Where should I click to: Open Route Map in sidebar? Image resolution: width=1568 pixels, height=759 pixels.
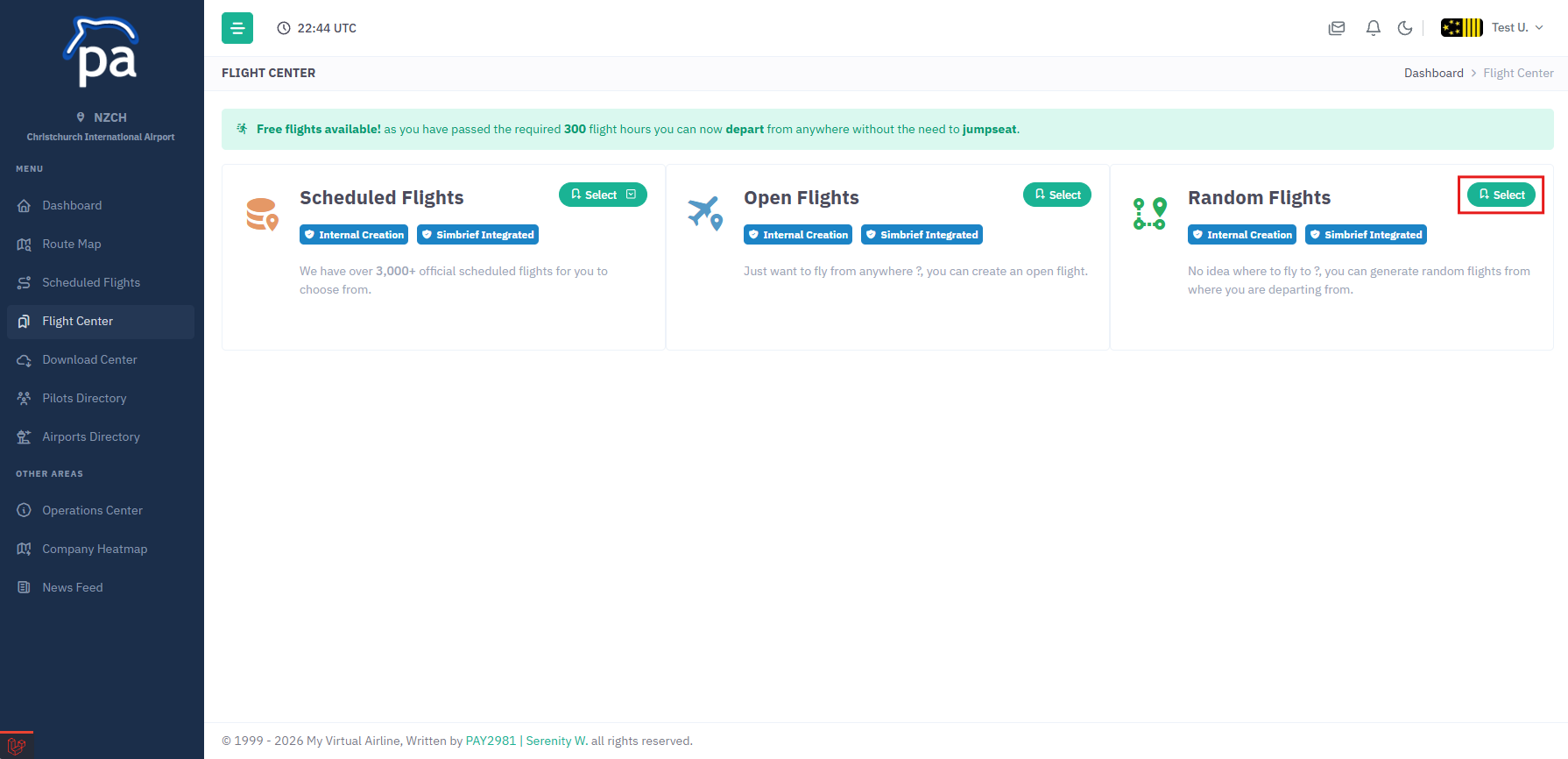[x=101, y=244]
